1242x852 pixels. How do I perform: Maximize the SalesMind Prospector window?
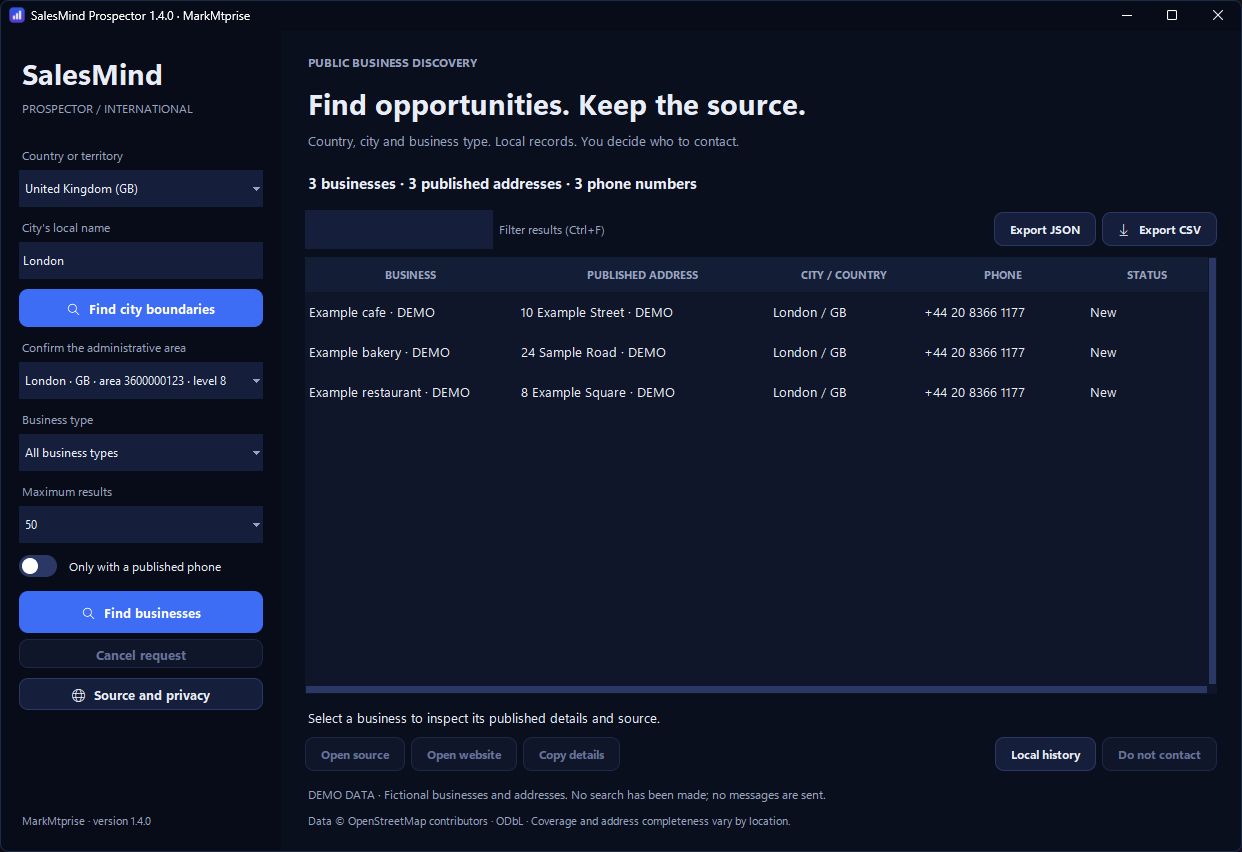[x=1172, y=15]
